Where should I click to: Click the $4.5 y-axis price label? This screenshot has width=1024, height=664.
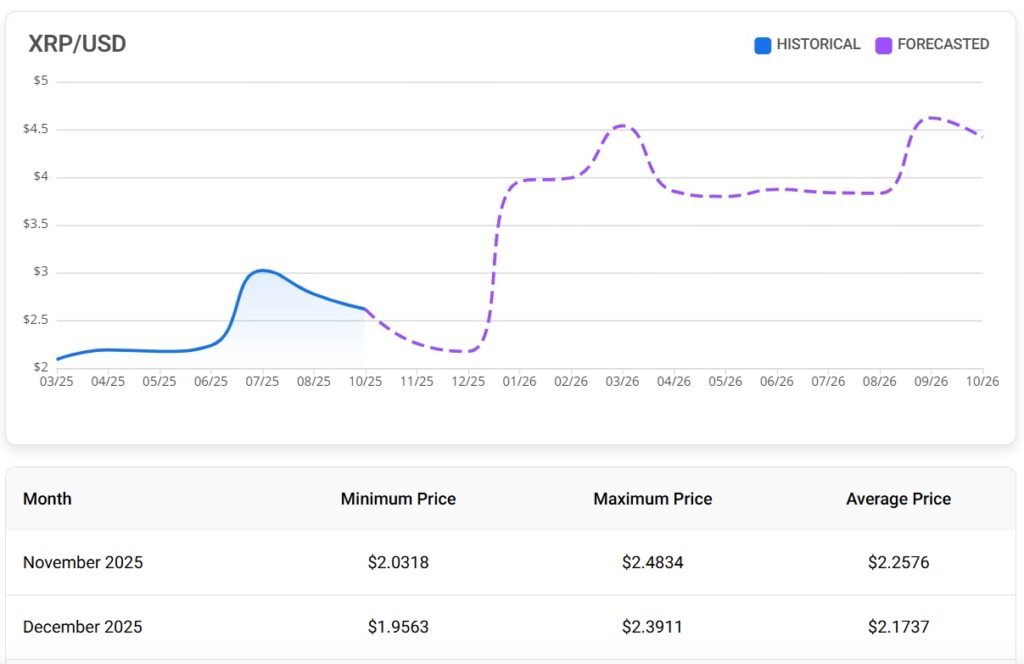tap(36, 129)
